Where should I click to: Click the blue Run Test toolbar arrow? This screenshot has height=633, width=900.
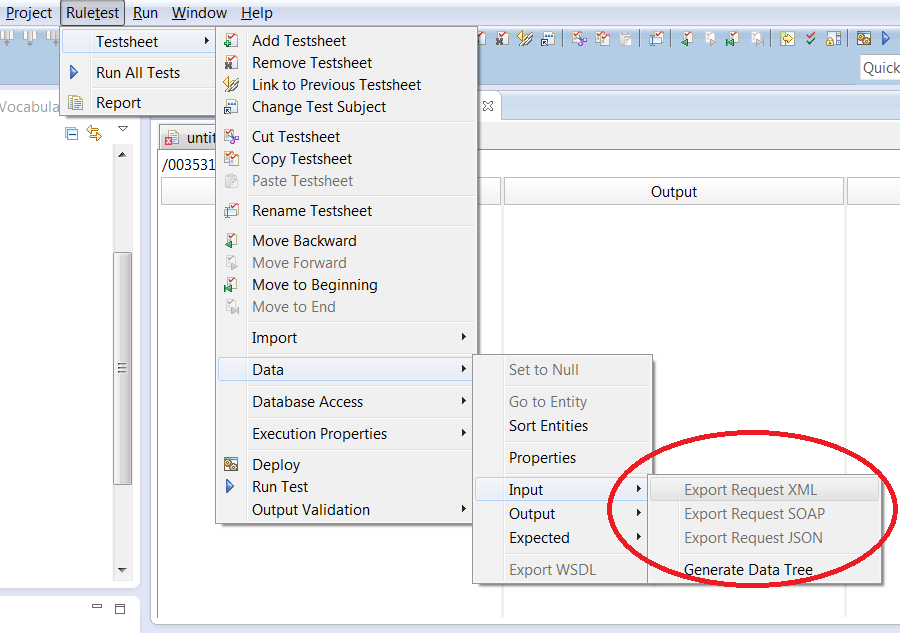886,39
